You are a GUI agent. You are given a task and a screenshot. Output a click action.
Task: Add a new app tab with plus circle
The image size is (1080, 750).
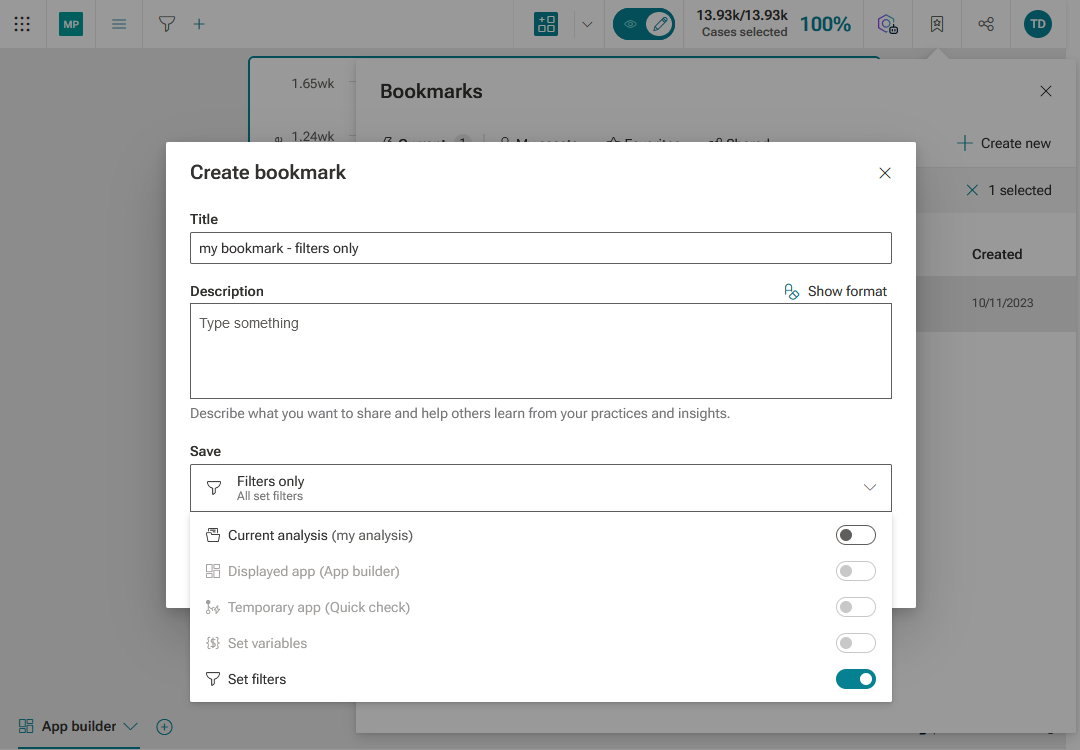pos(164,727)
